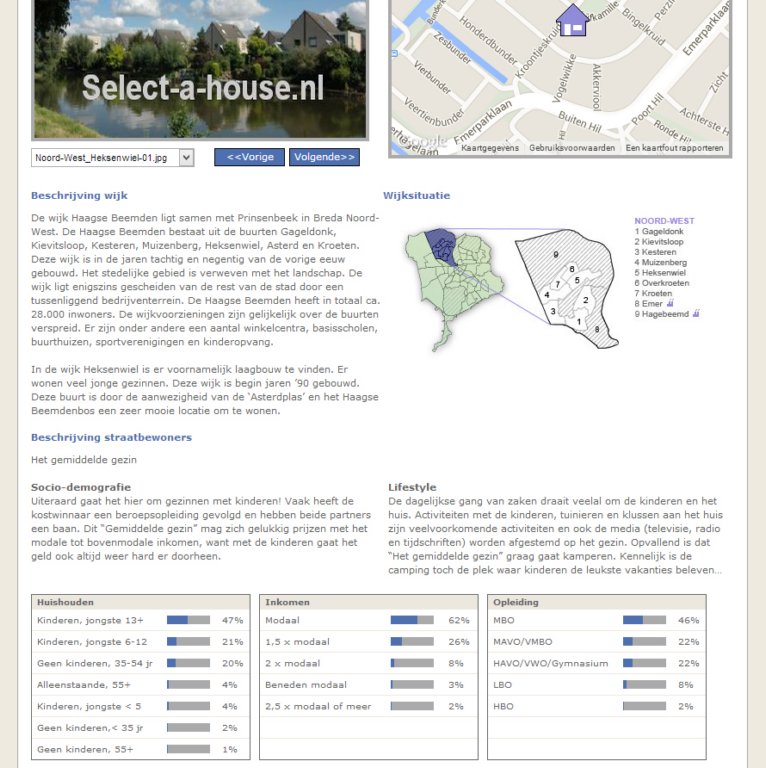Click area 5 Heksenwiel on district map

(577, 280)
